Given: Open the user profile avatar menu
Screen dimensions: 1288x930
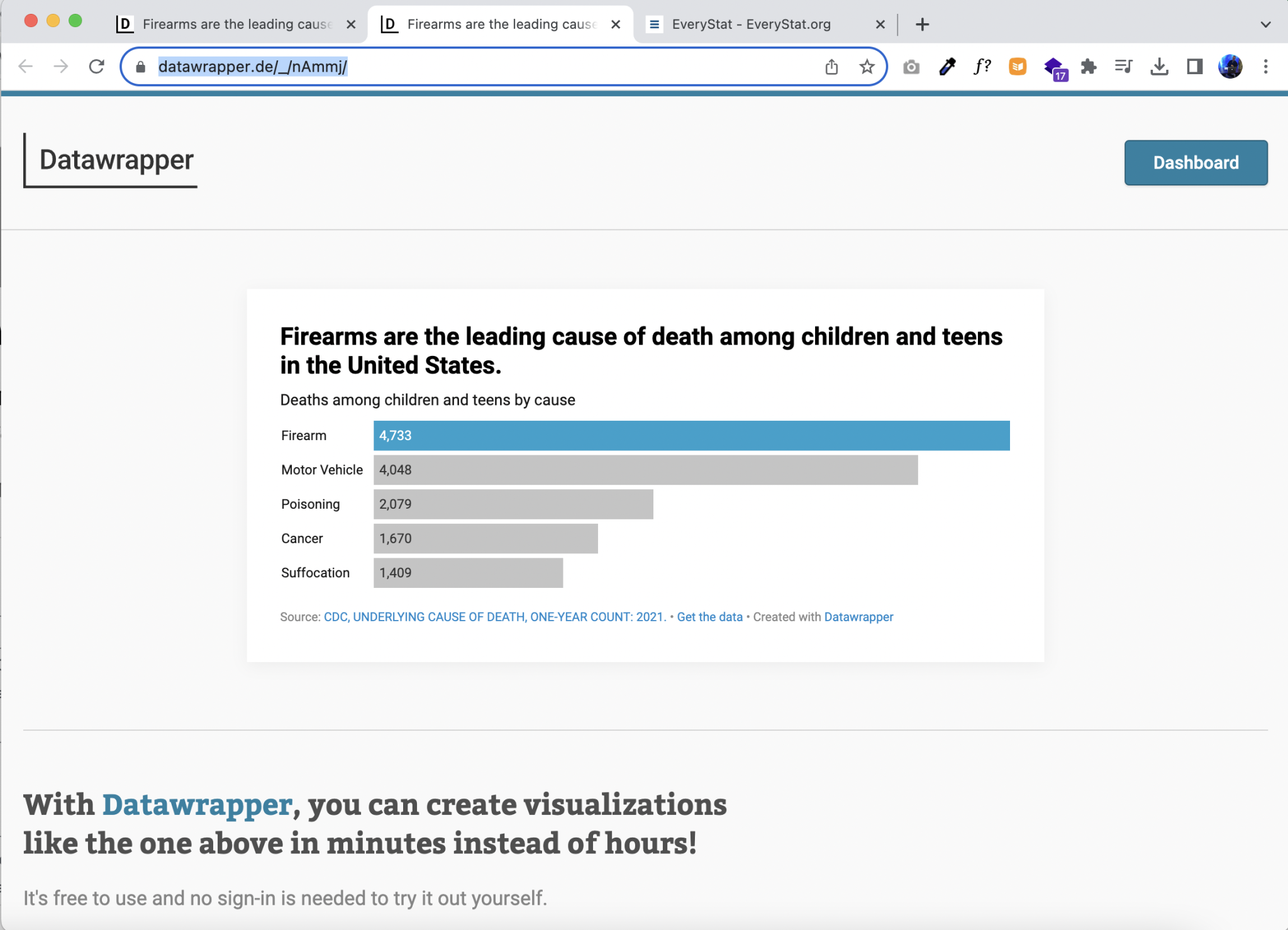Looking at the screenshot, I should point(1230,67).
